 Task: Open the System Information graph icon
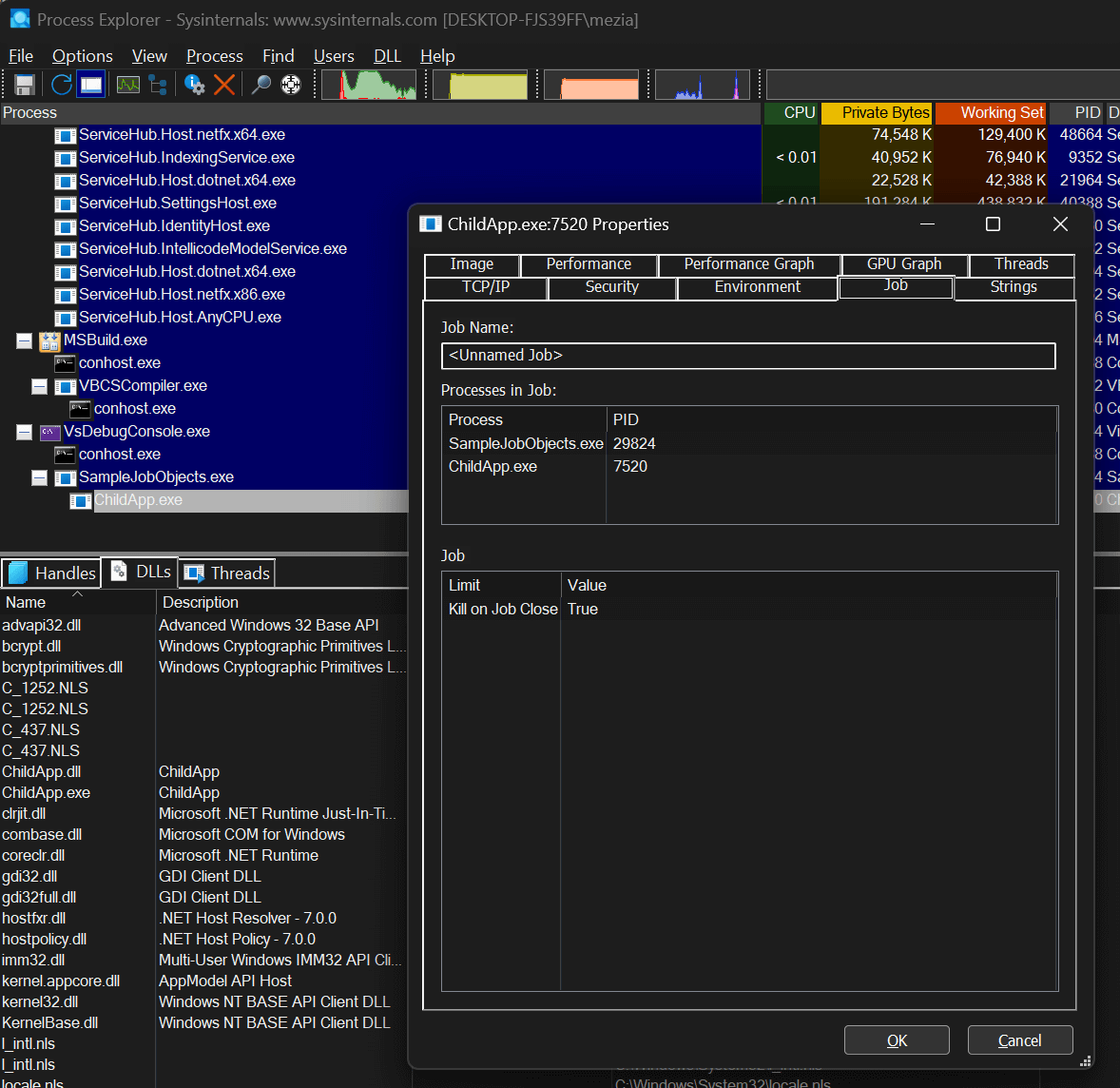coord(128,85)
